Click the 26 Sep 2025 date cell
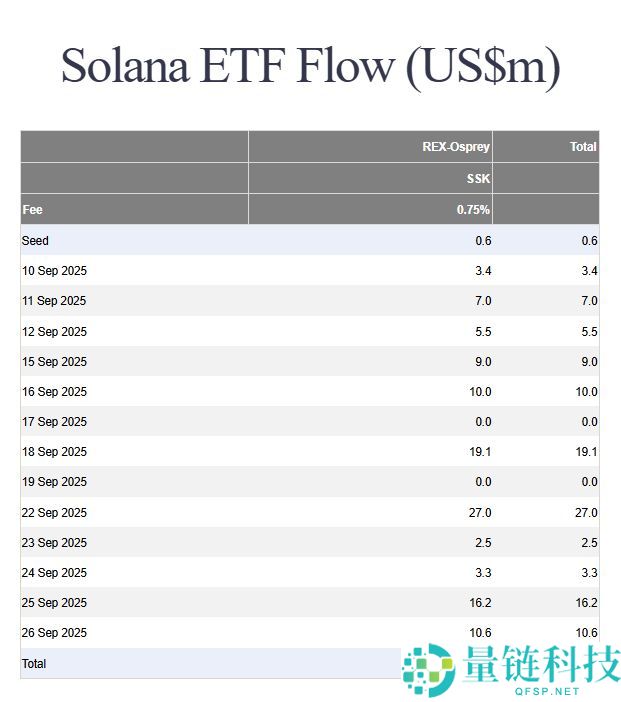This screenshot has width=621, height=702. 54,633
